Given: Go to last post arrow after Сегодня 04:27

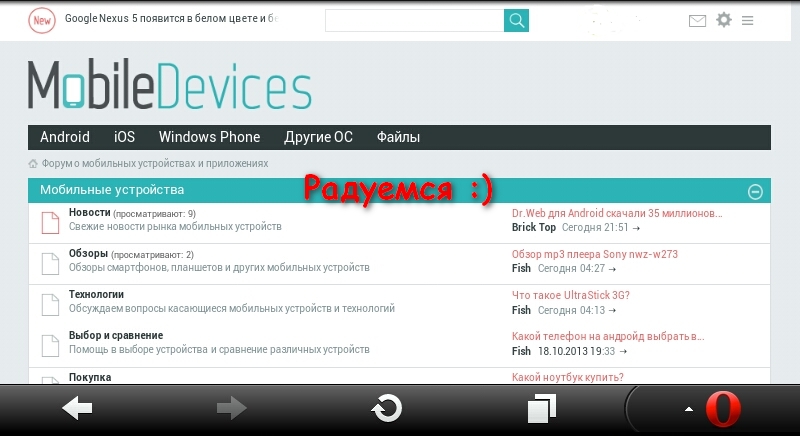Looking at the screenshot, I should tap(612, 269).
